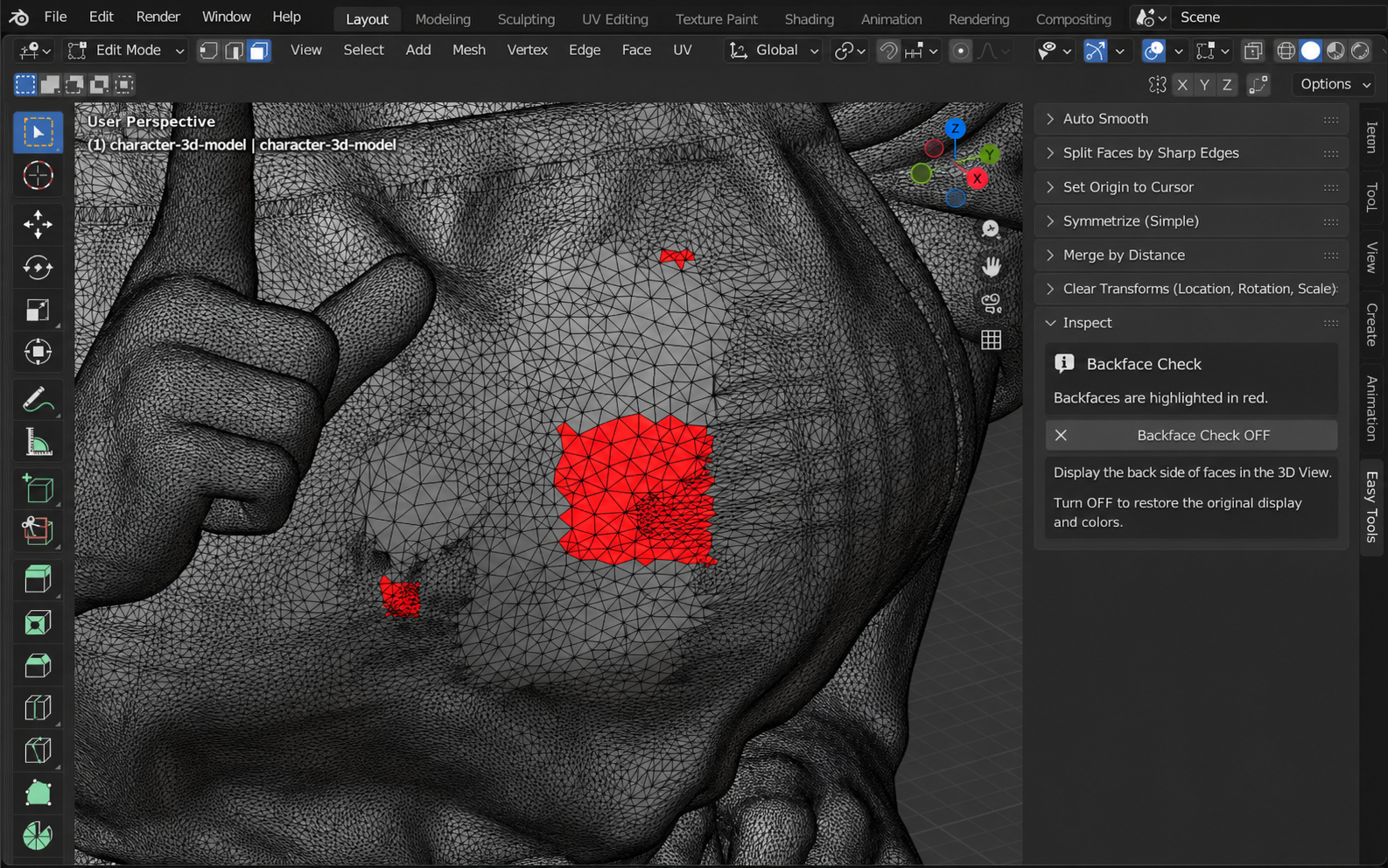Image resolution: width=1388 pixels, height=868 pixels.
Task: Activate the Extrude Region tool
Action: click(38, 579)
